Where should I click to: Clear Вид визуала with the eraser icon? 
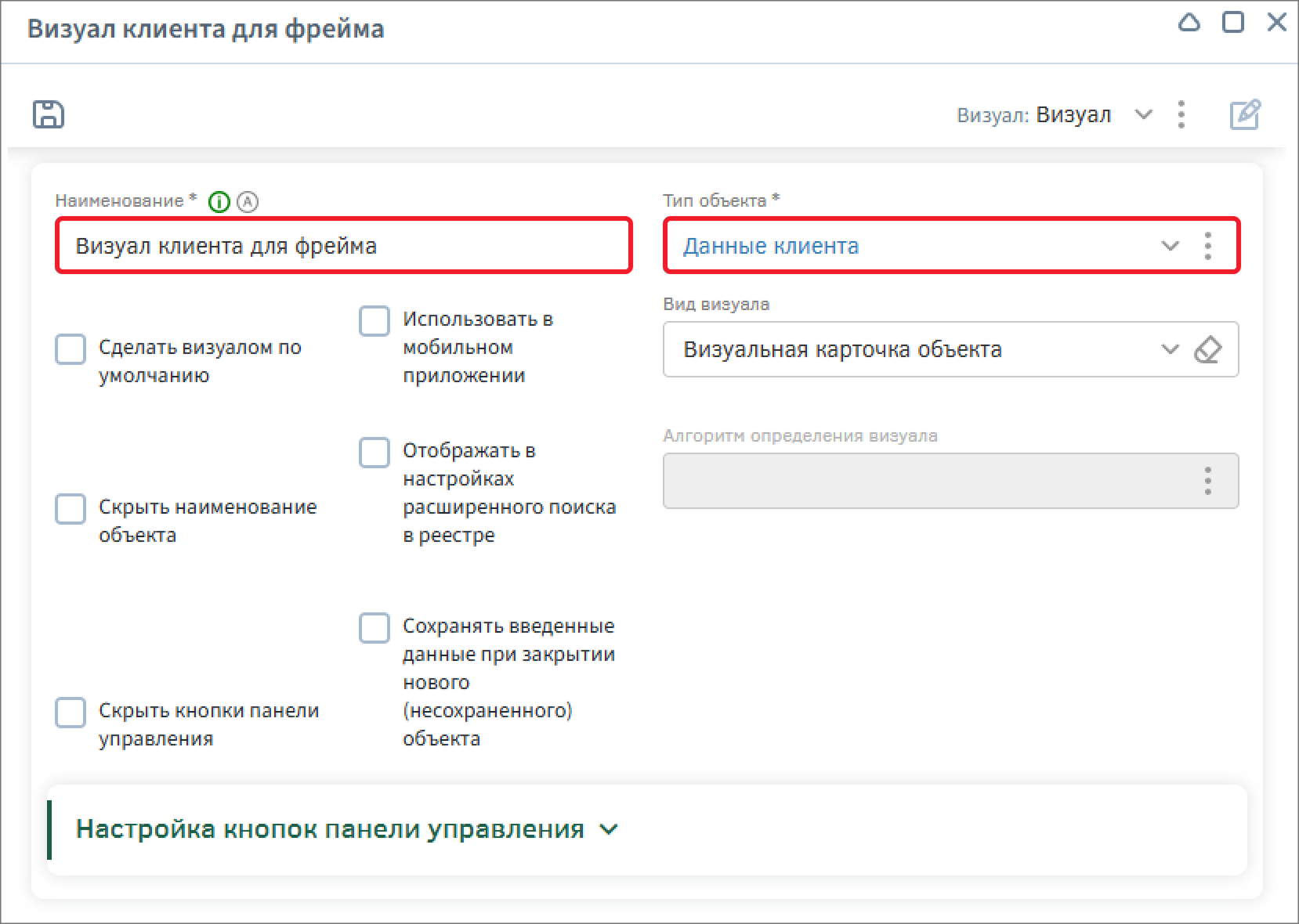(1207, 349)
